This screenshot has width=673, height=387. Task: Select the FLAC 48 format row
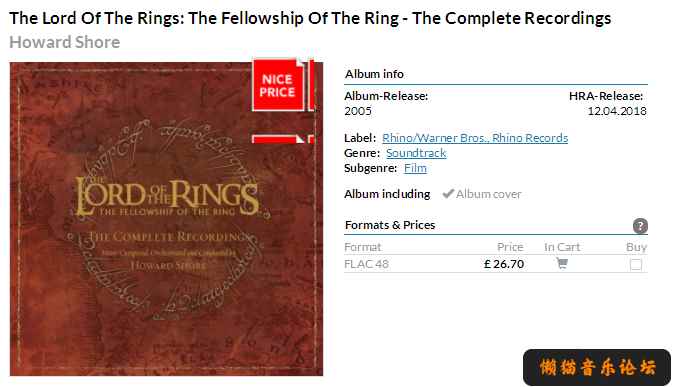point(496,264)
